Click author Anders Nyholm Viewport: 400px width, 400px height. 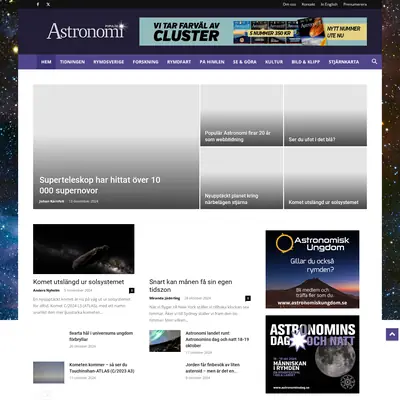click(x=46, y=290)
